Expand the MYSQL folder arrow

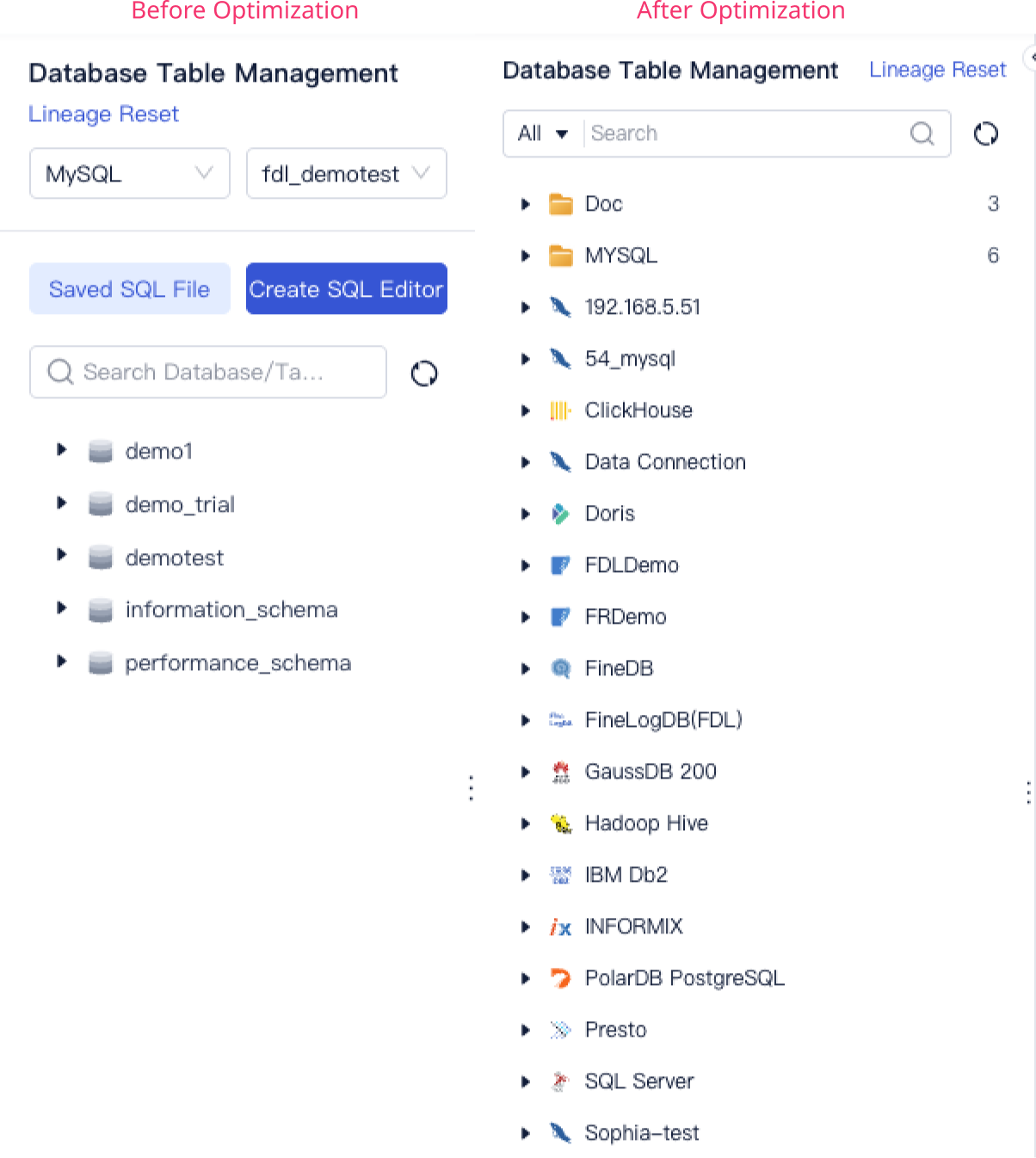[526, 256]
